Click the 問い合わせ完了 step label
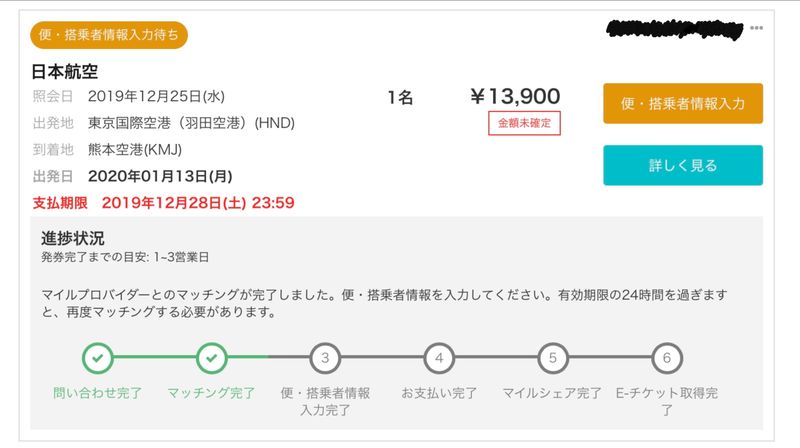 98,393
